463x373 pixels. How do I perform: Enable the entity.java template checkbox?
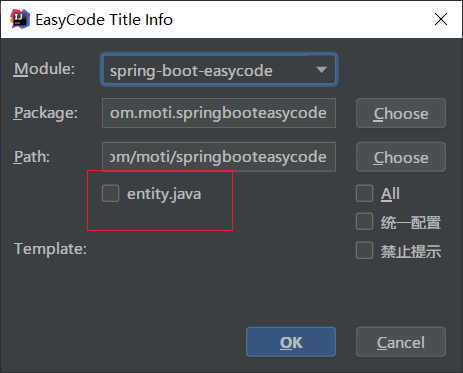(110, 193)
